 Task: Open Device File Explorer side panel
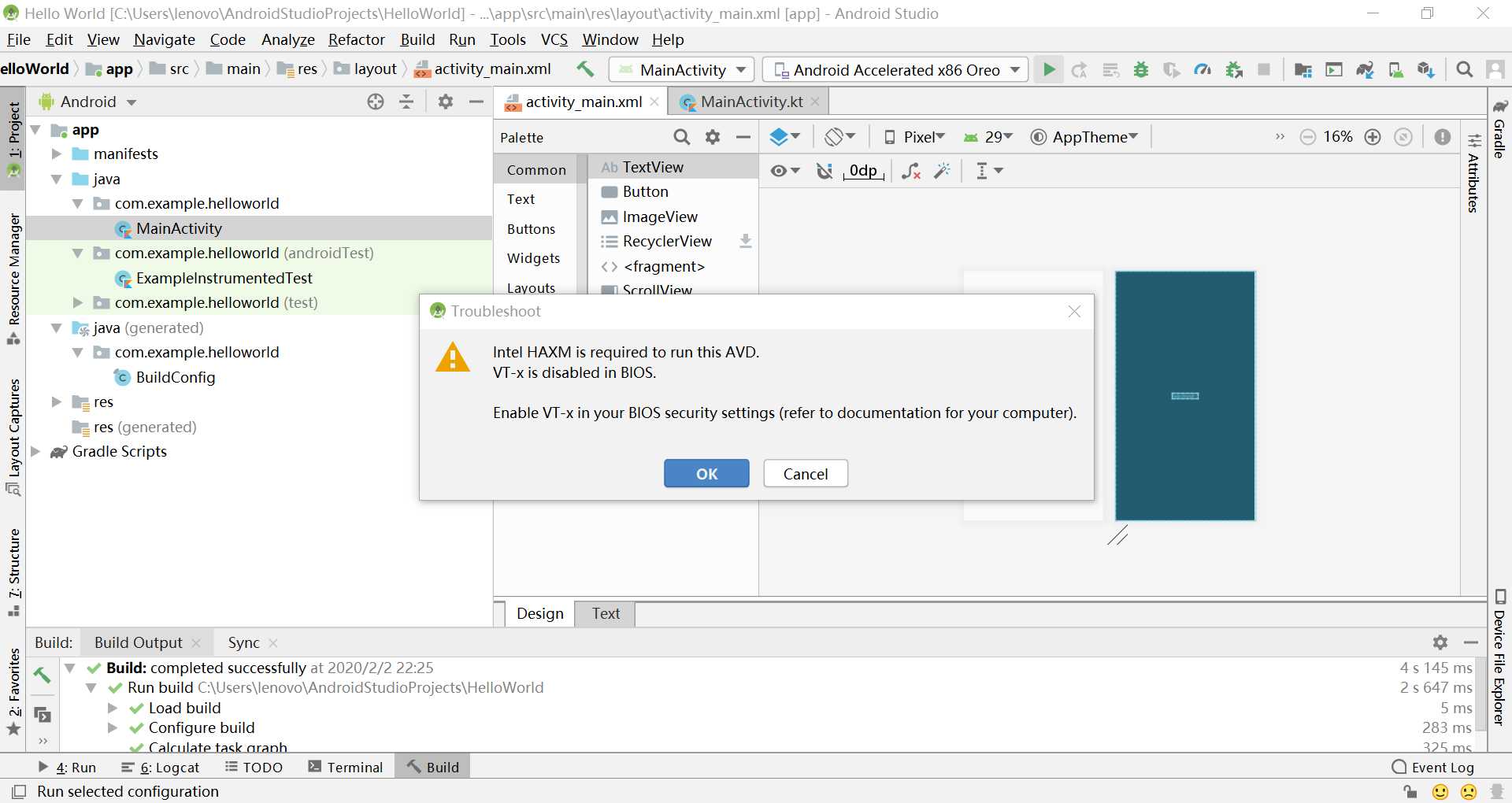(1499, 658)
